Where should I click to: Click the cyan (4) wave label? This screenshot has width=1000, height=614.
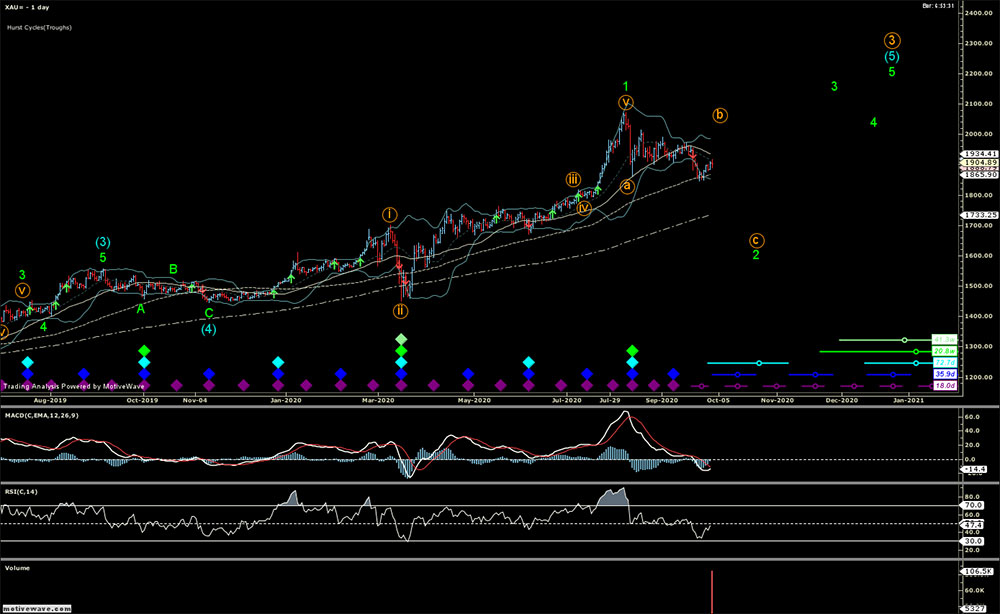coord(208,328)
